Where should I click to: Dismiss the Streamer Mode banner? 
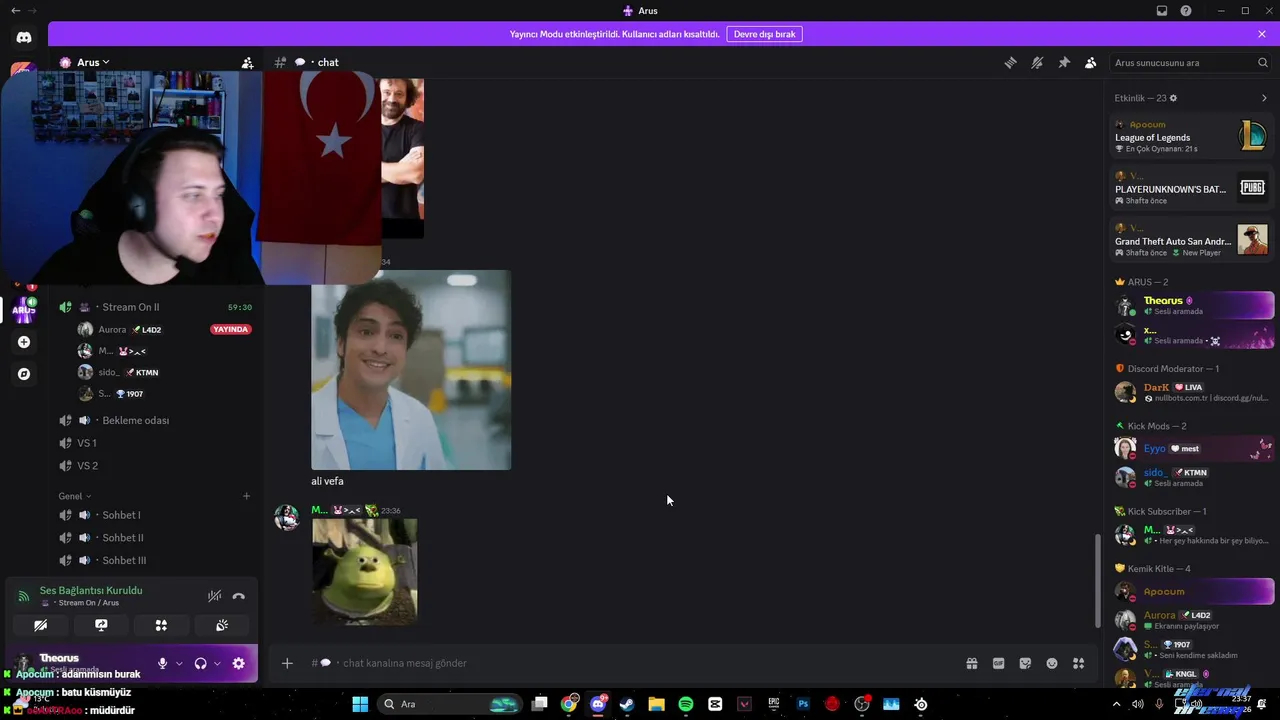click(1262, 34)
